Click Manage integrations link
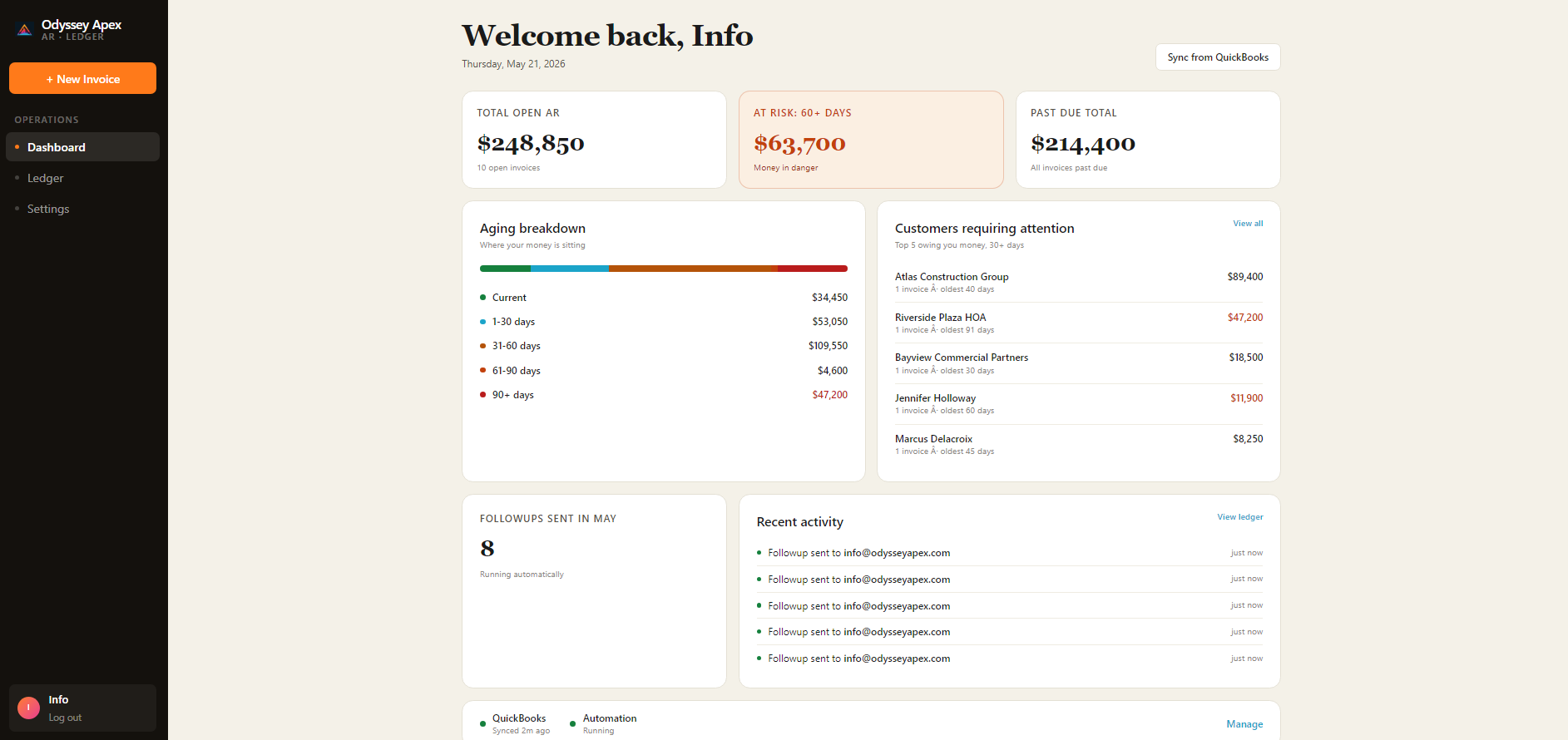The image size is (1568, 740). point(1244,724)
